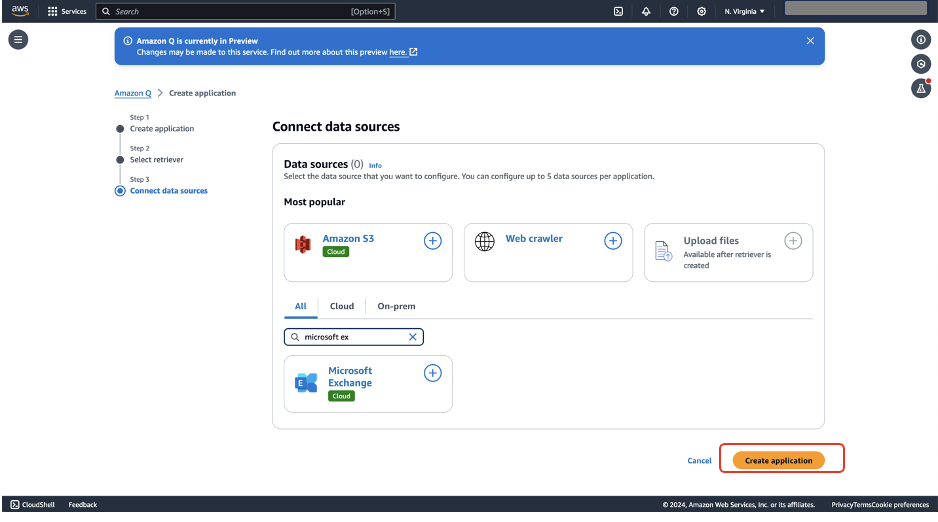938x522 pixels.
Task: Open the right-side lab flask icon
Action: (x=921, y=88)
